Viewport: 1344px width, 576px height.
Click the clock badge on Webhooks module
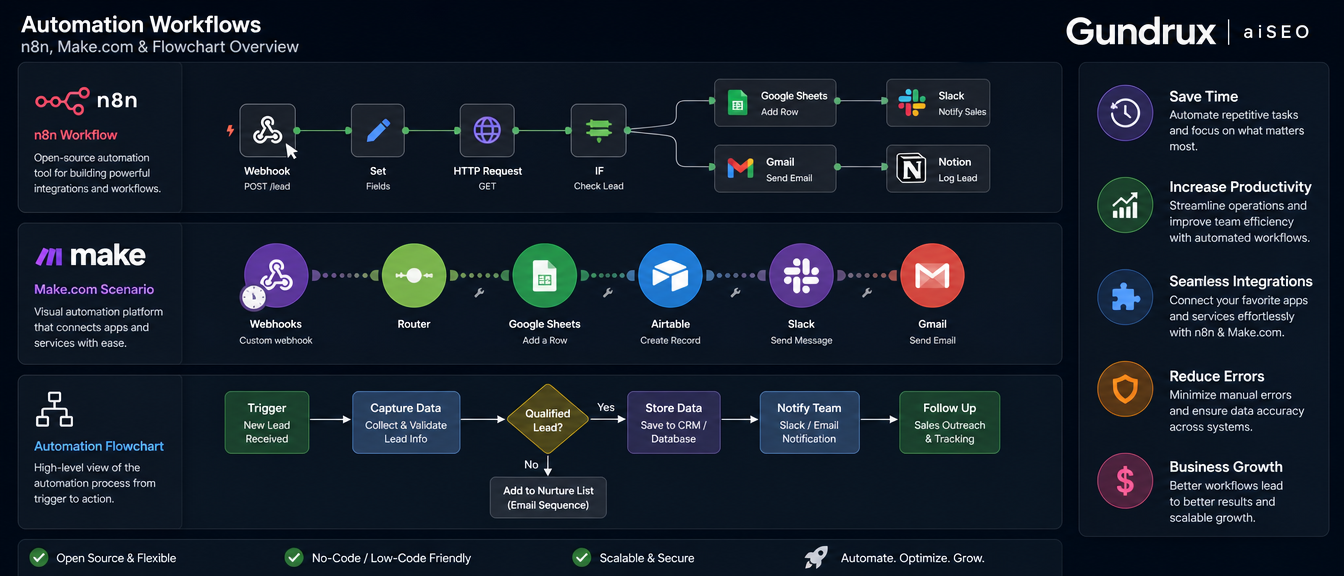[x=254, y=297]
